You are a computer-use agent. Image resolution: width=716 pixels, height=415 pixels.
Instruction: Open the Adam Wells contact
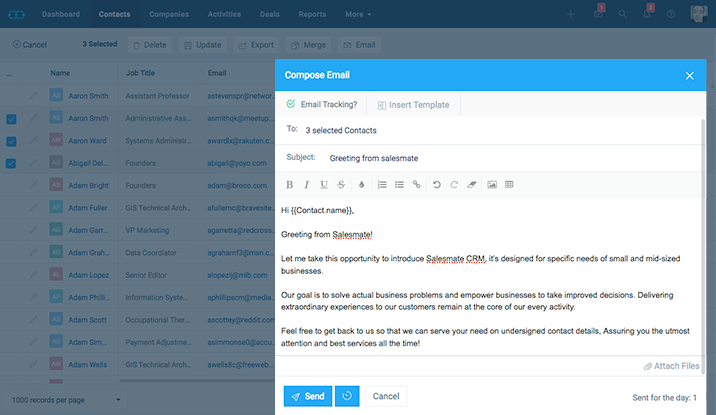pos(87,365)
